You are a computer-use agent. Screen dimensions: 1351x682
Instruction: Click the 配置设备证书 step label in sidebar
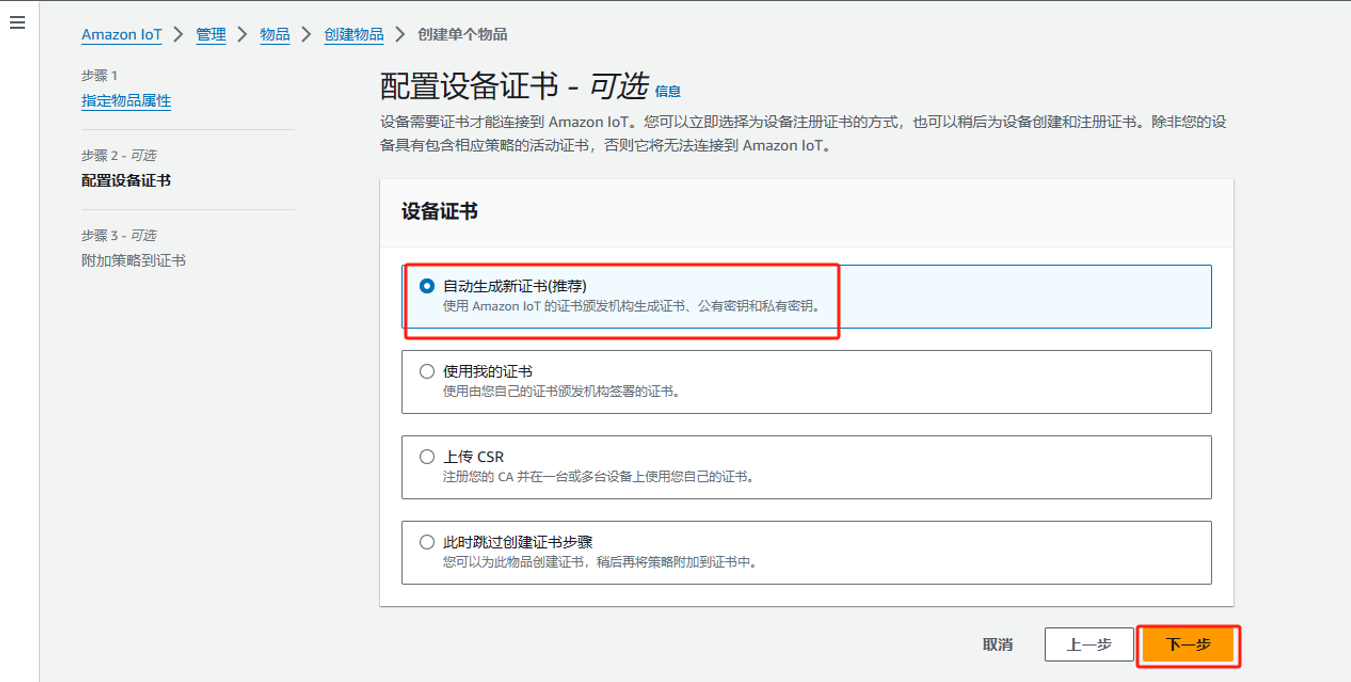[x=126, y=181]
